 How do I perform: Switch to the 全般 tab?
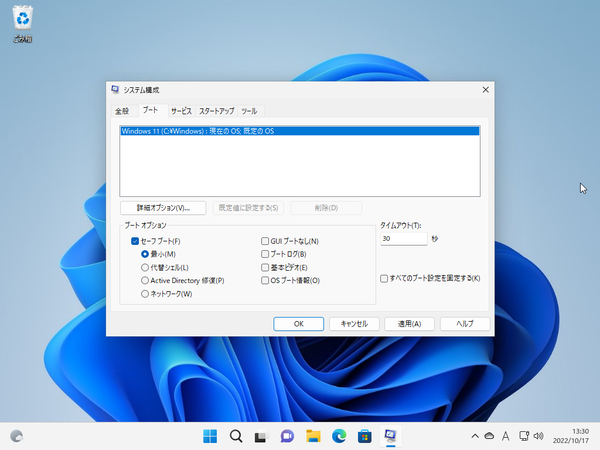pos(122,111)
